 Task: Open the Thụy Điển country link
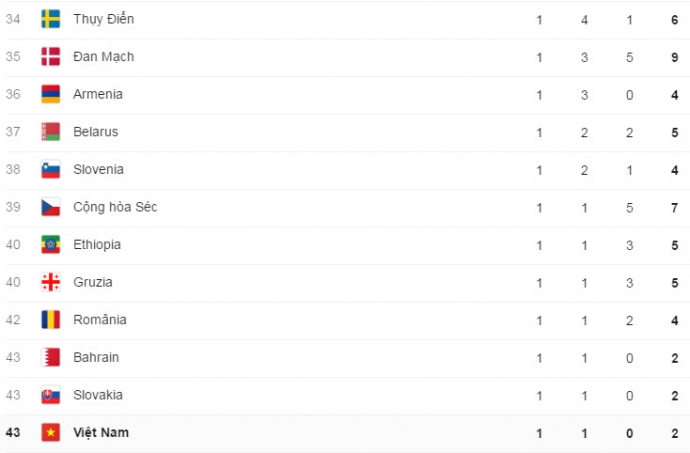pos(103,19)
